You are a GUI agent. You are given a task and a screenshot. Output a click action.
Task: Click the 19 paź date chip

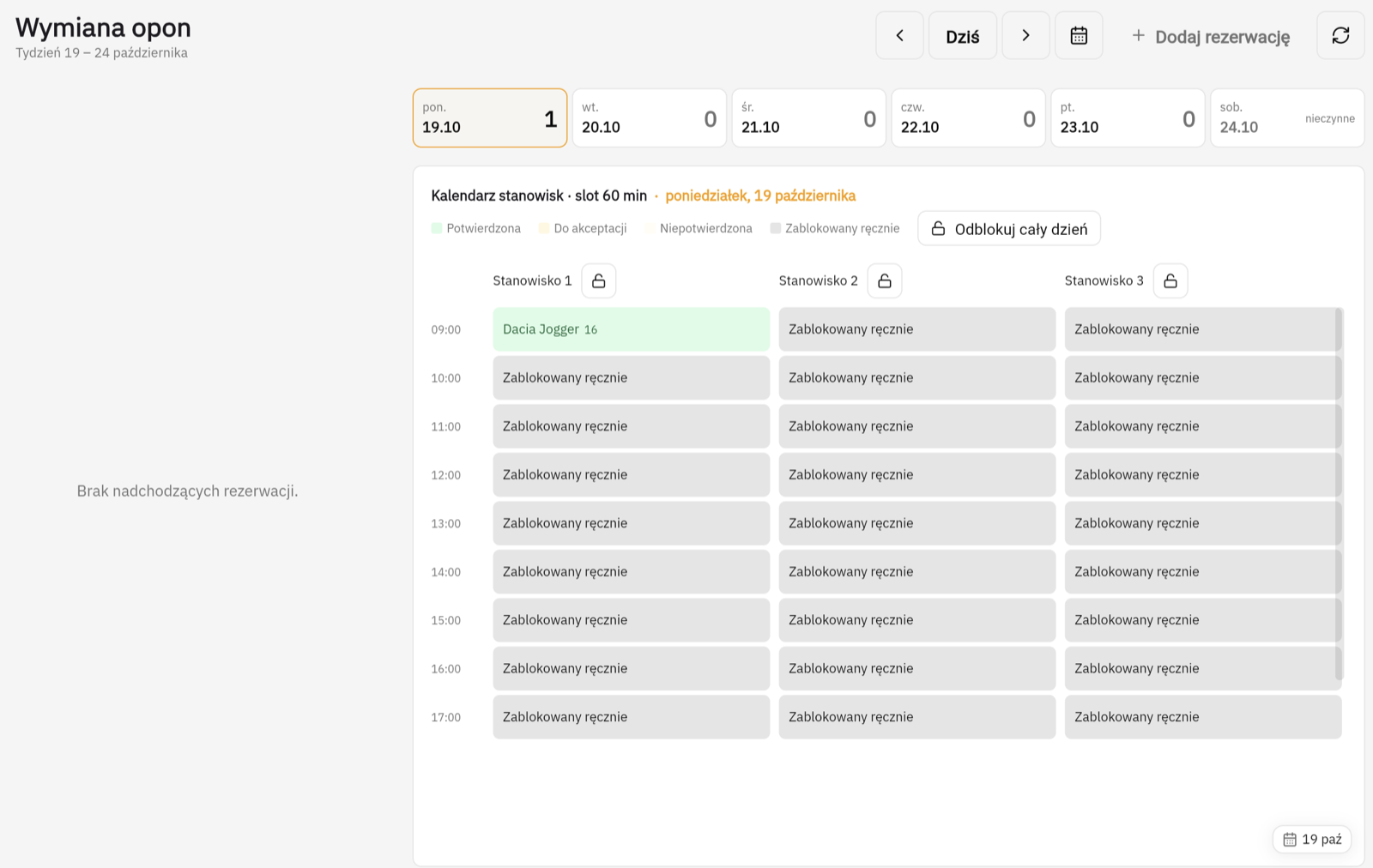point(1312,839)
